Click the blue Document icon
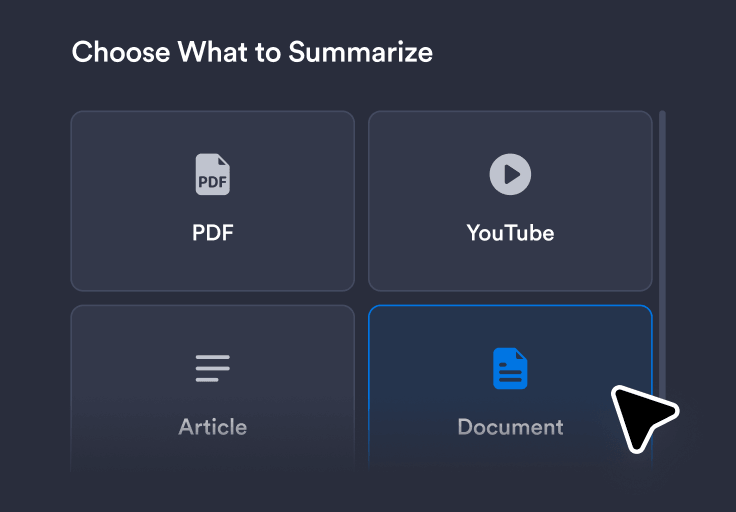The image size is (736, 512). (510, 368)
